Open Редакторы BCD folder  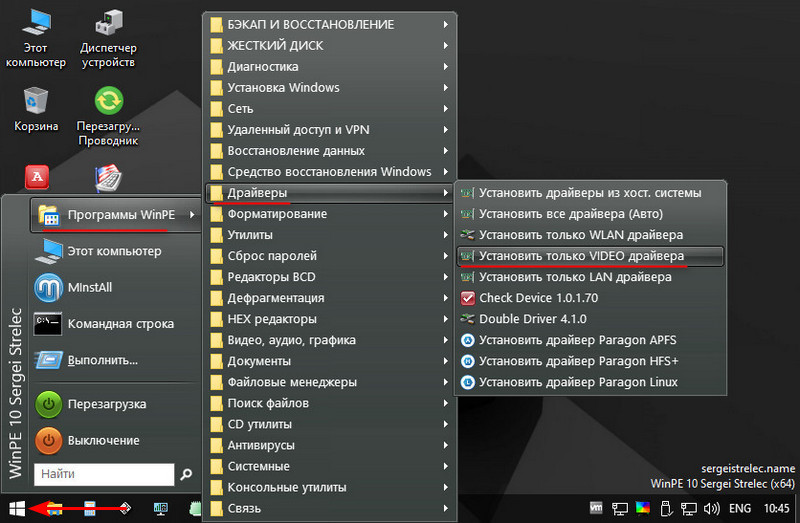pos(330,277)
